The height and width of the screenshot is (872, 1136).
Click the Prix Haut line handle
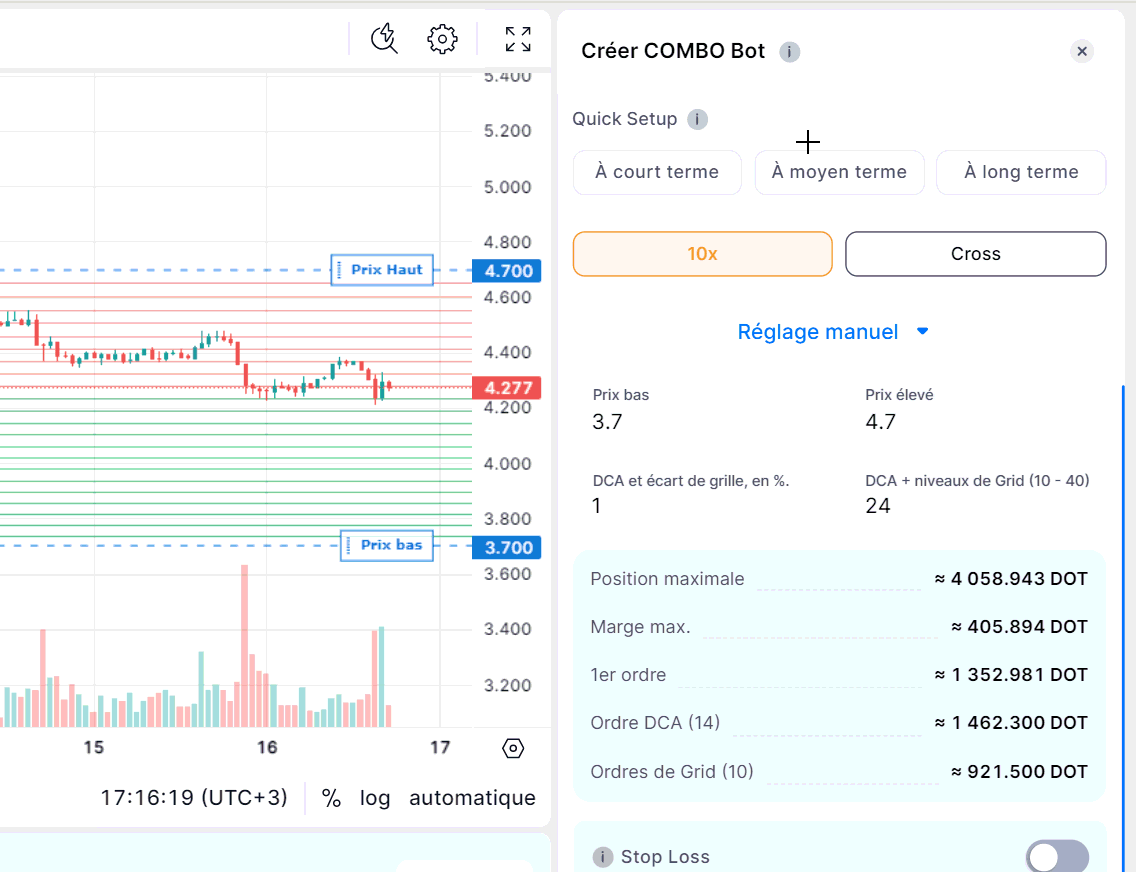tap(381, 270)
